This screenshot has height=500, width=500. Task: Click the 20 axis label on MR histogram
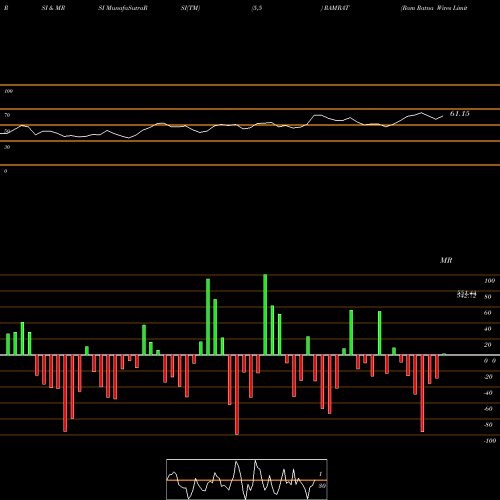(488, 345)
